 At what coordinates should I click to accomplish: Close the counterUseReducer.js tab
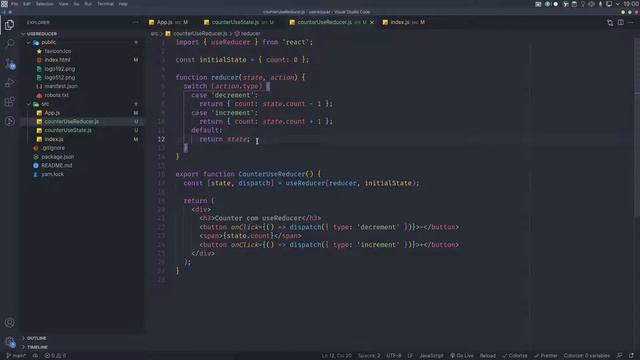click(x=372, y=22)
